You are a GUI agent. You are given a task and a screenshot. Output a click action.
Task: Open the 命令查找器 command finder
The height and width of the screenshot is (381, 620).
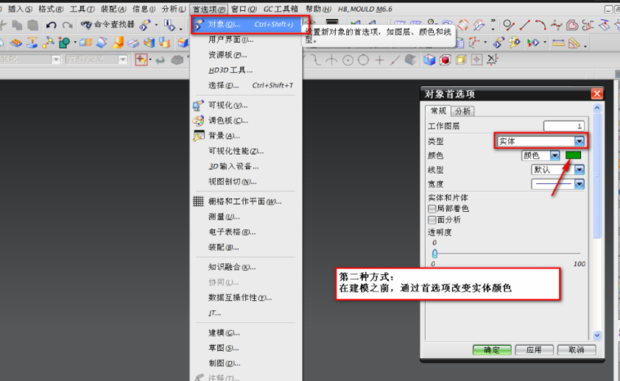pyautogui.click(x=107, y=25)
